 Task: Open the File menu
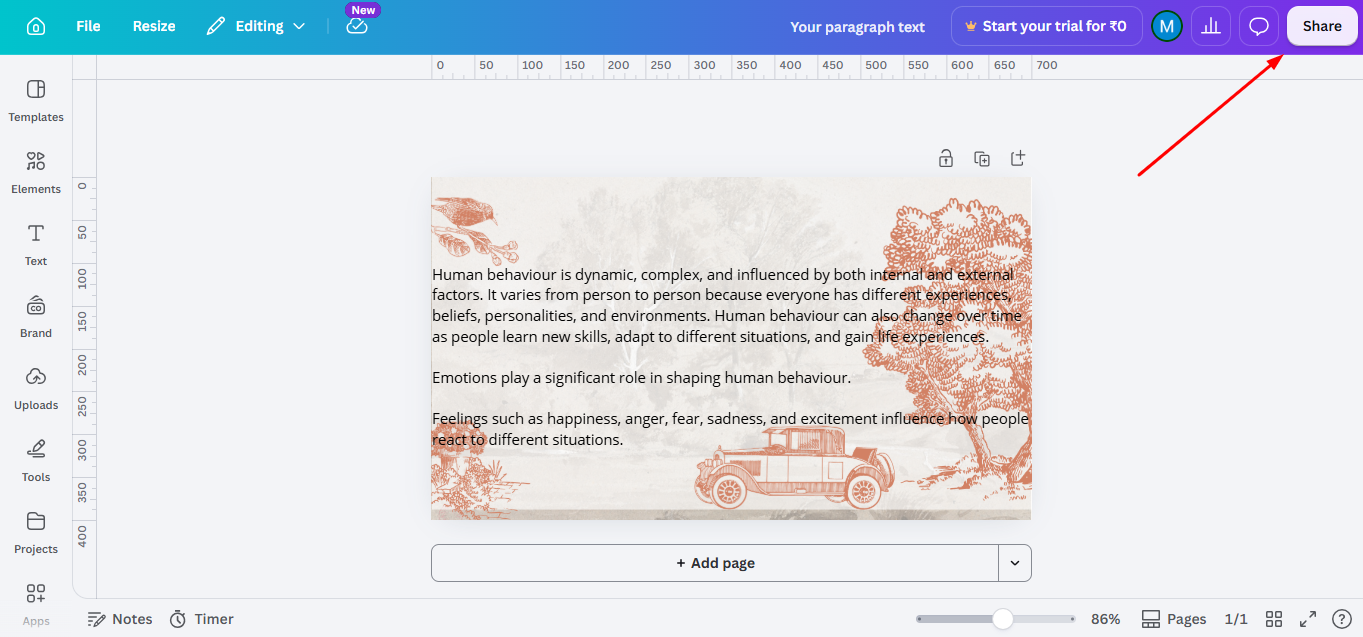(x=88, y=26)
